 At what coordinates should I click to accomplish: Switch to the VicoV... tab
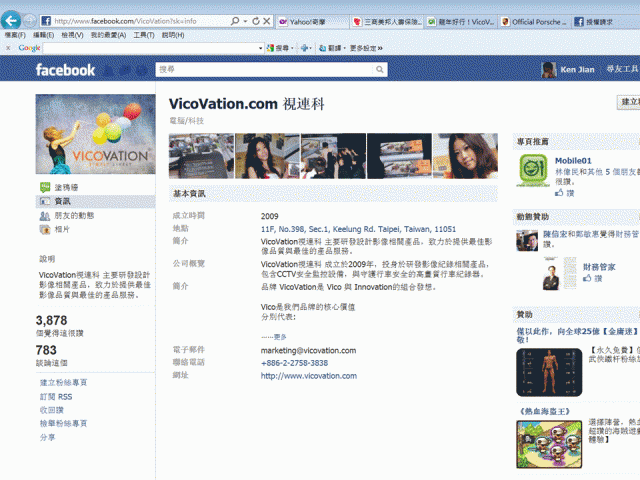461,22
